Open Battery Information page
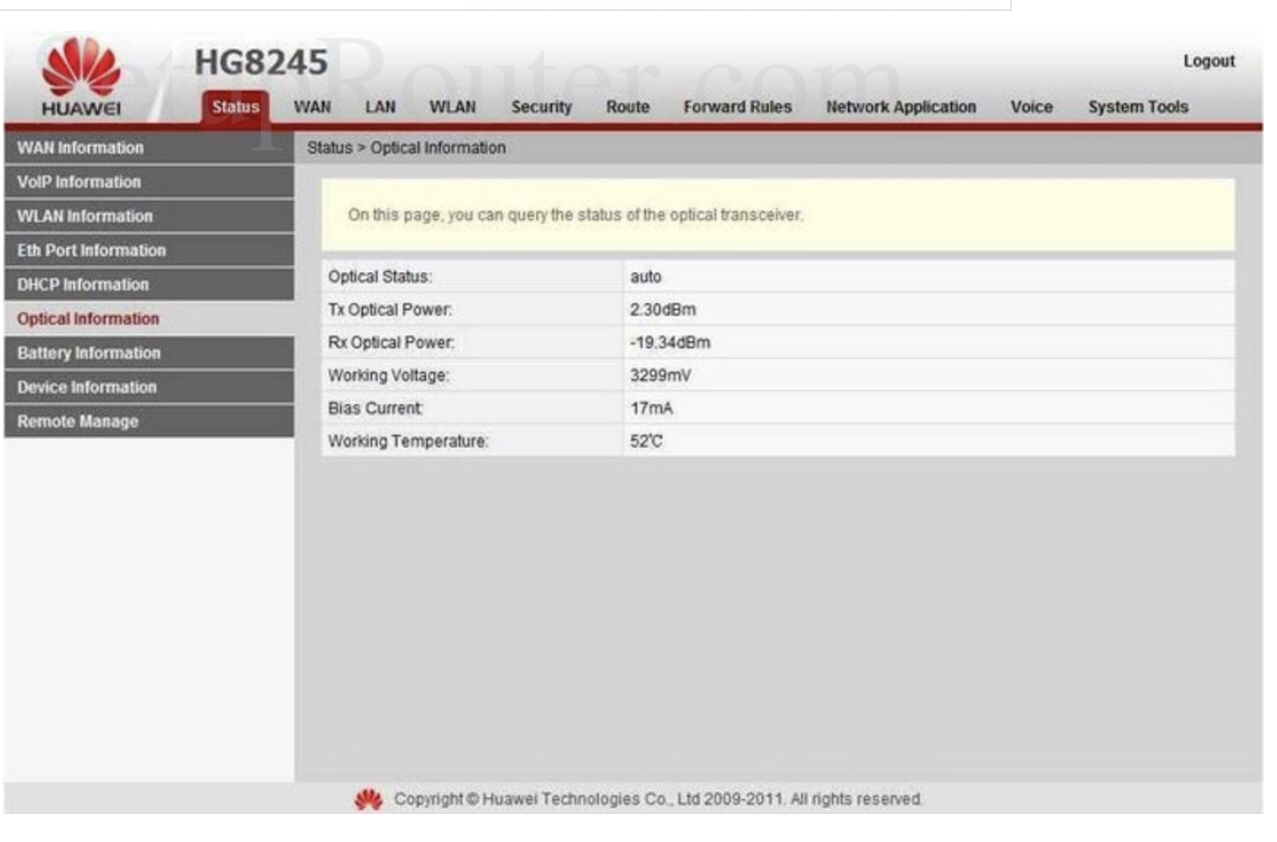Image resolution: width=1277 pixels, height=842 pixels. pos(149,353)
